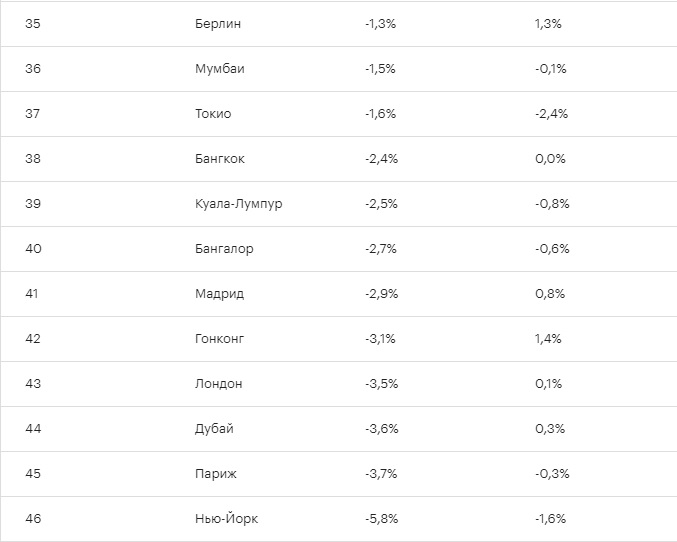
Task: Click the -3,7% value for Париж
Action: [x=381, y=474]
